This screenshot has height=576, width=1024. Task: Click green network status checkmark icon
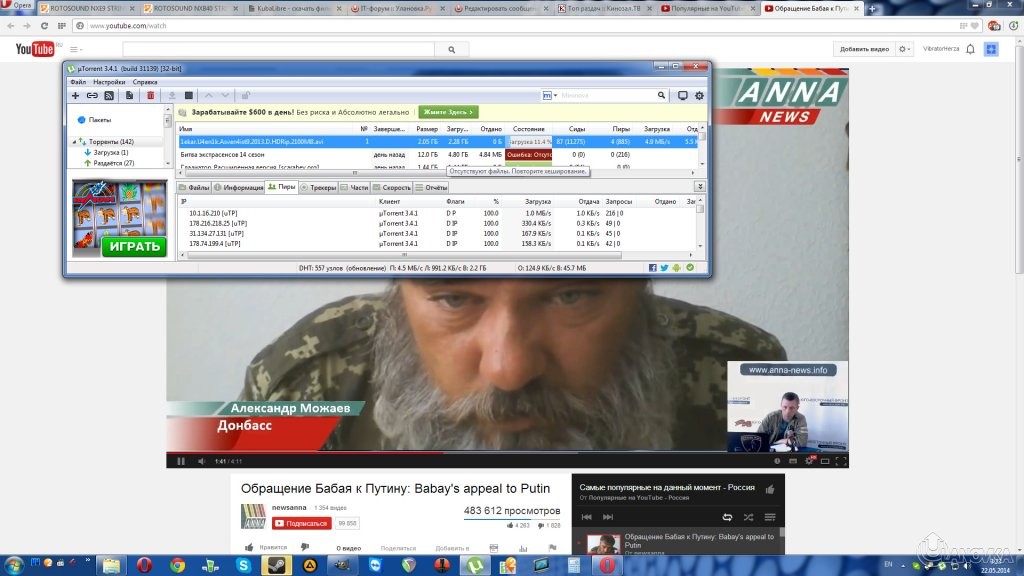tap(690, 268)
